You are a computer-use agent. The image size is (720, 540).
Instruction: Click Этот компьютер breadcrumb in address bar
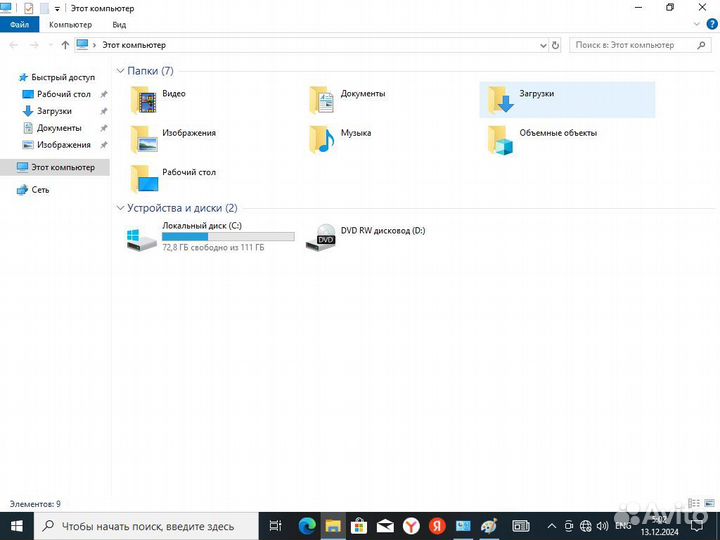click(x=134, y=45)
